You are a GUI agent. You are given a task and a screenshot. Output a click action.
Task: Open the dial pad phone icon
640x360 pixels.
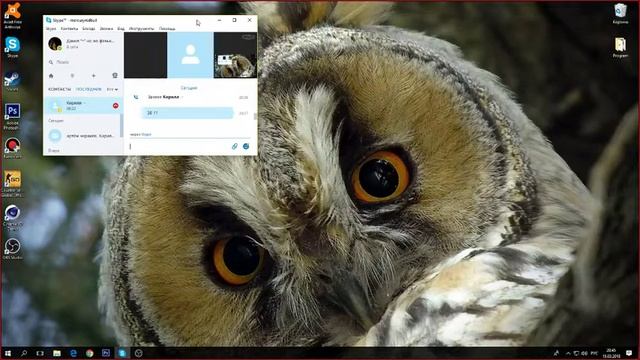click(x=115, y=76)
